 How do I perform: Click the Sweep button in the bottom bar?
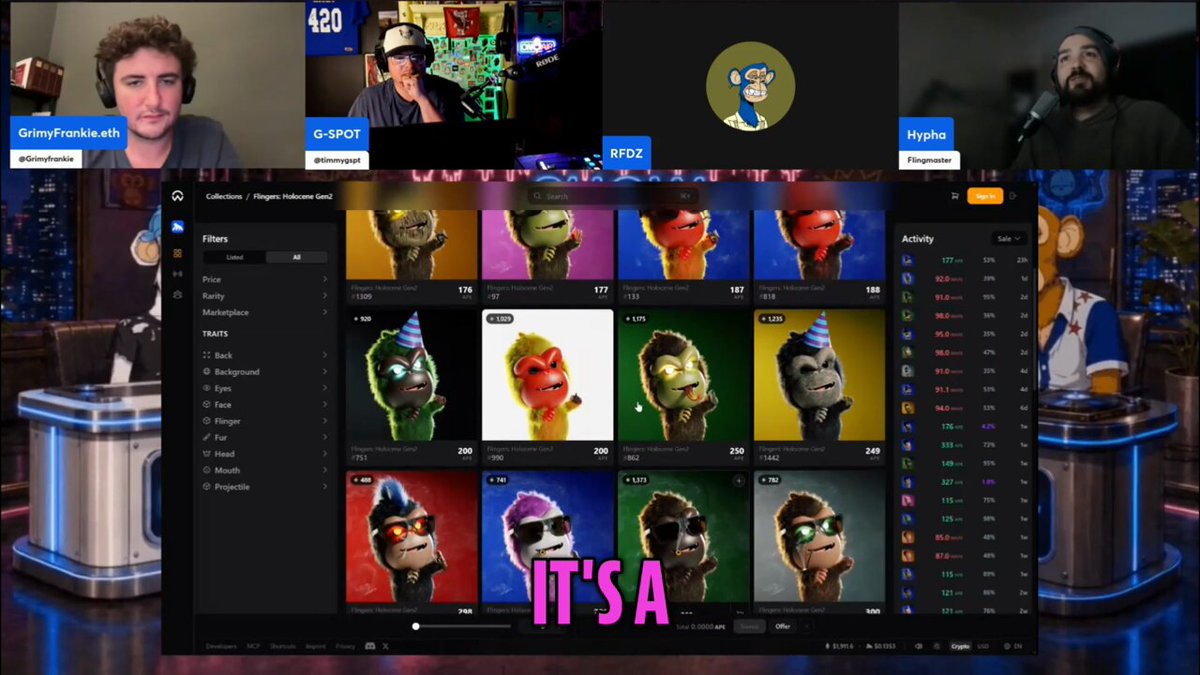(749, 626)
